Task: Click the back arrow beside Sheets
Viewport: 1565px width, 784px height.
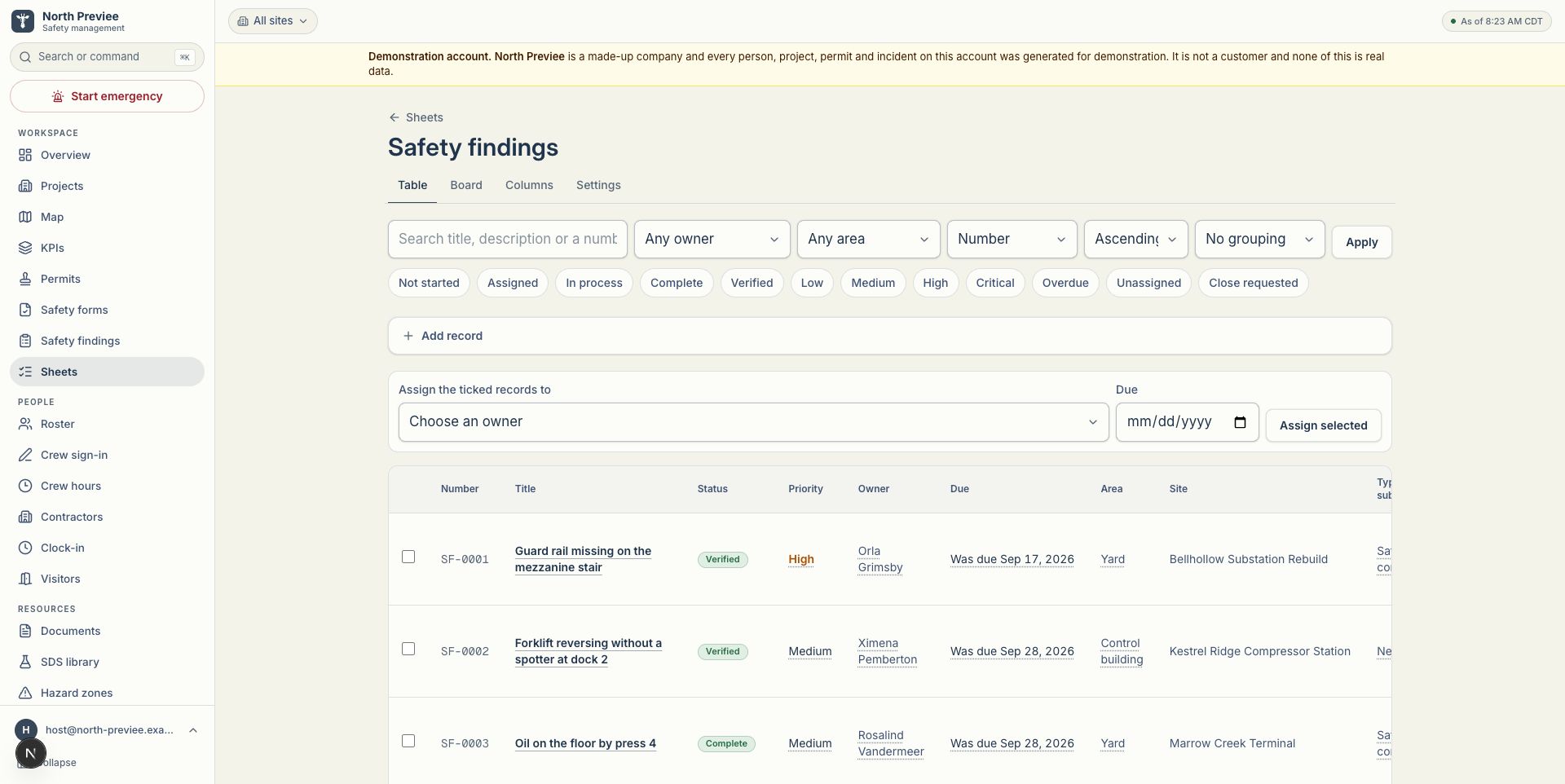Action: [x=395, y=117]
